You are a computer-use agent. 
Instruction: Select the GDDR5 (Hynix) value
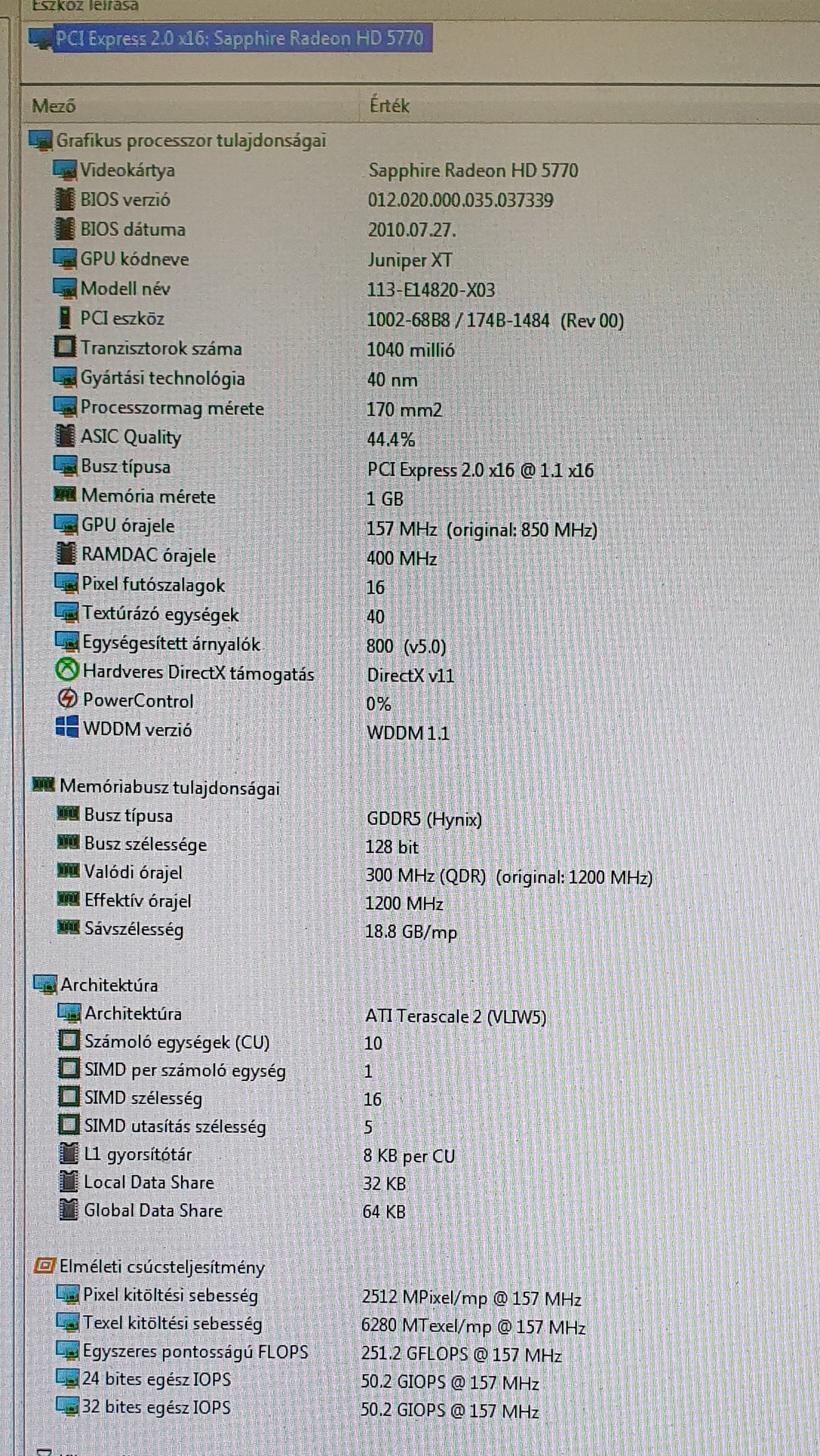[x=423, y=819]
